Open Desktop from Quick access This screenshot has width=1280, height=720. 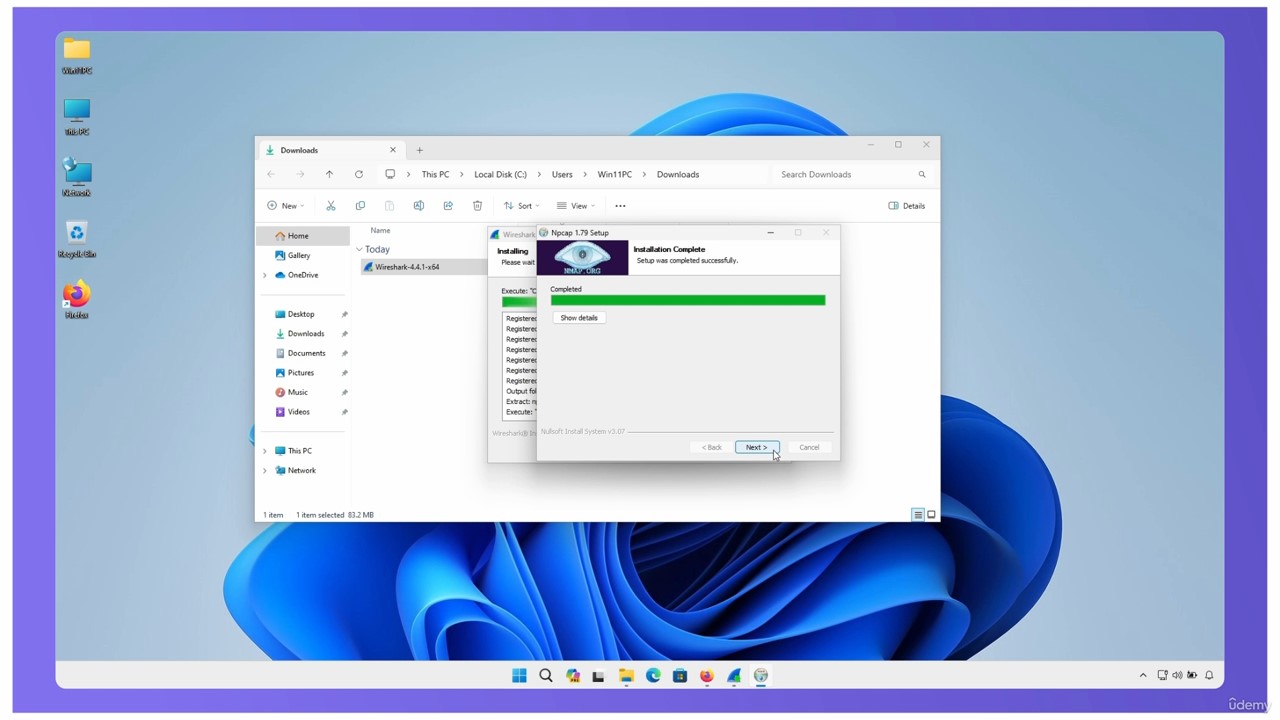pos(301,314)
